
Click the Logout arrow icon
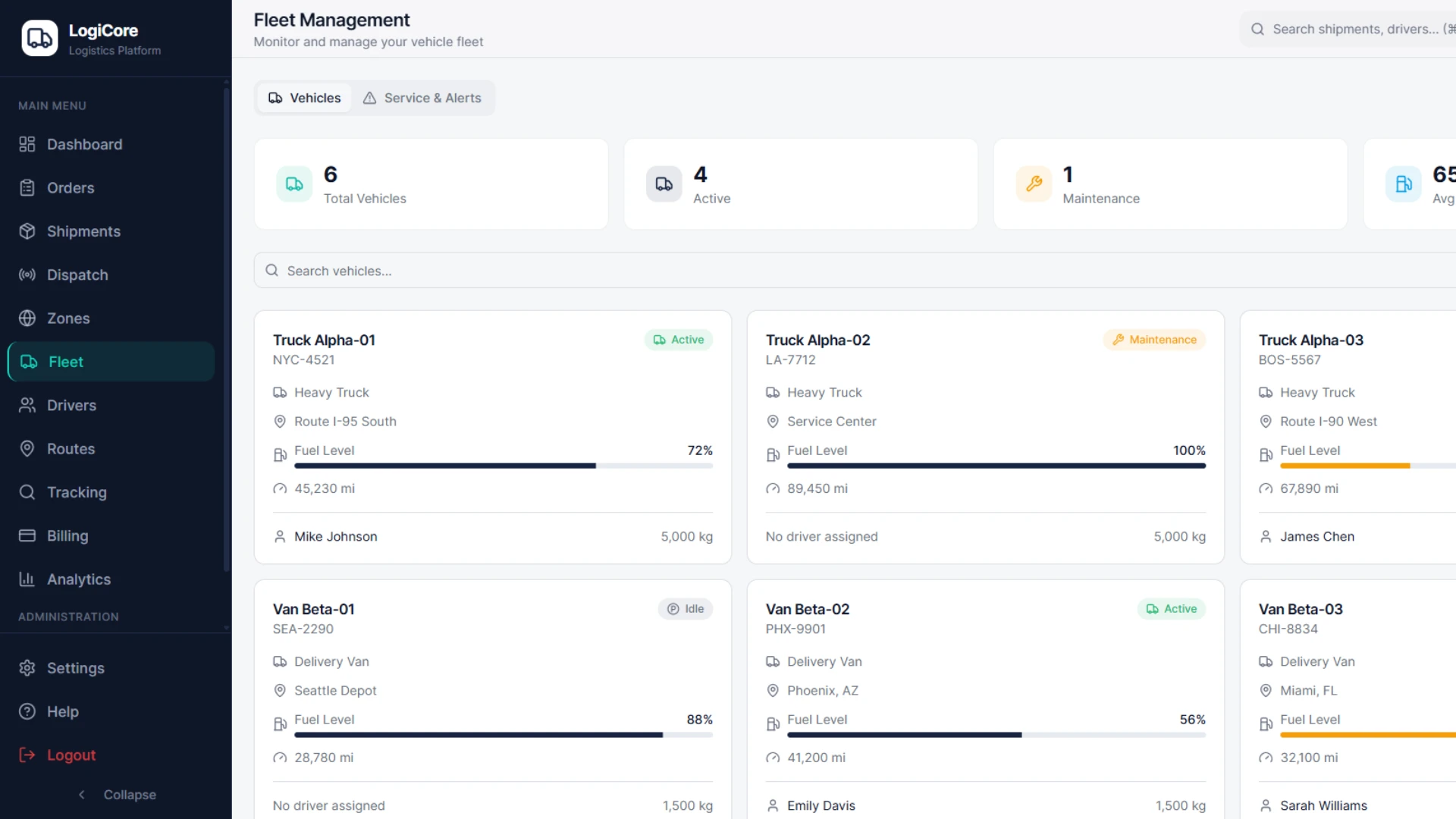tap(27, 755)
